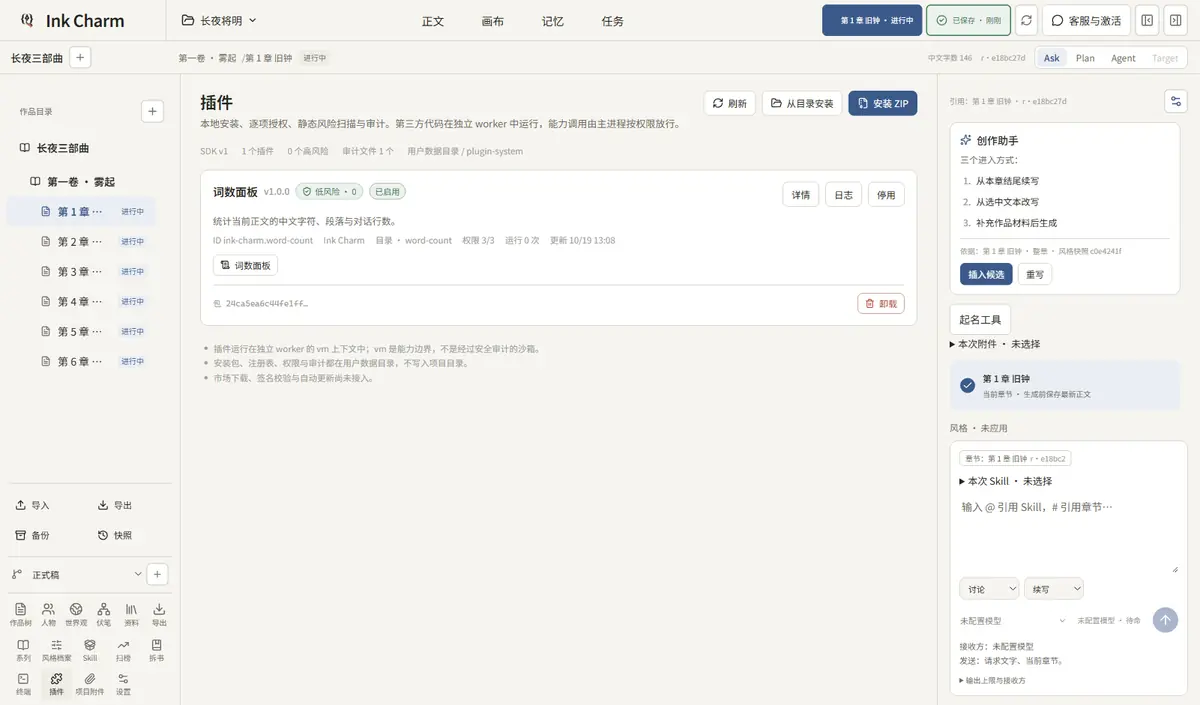The height and width of the screenshot is (705, 1200).
Task: Switch assistant mode to Ask
Action: point(1052,58)
